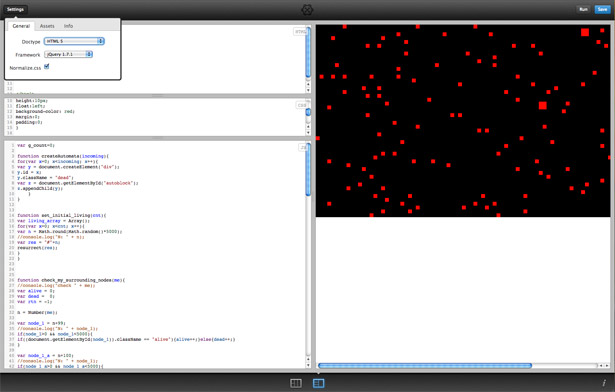Select the split-pane layout icon
This screenshot has width=615, height=392.
pyautogui.click(x=318, y=383)
